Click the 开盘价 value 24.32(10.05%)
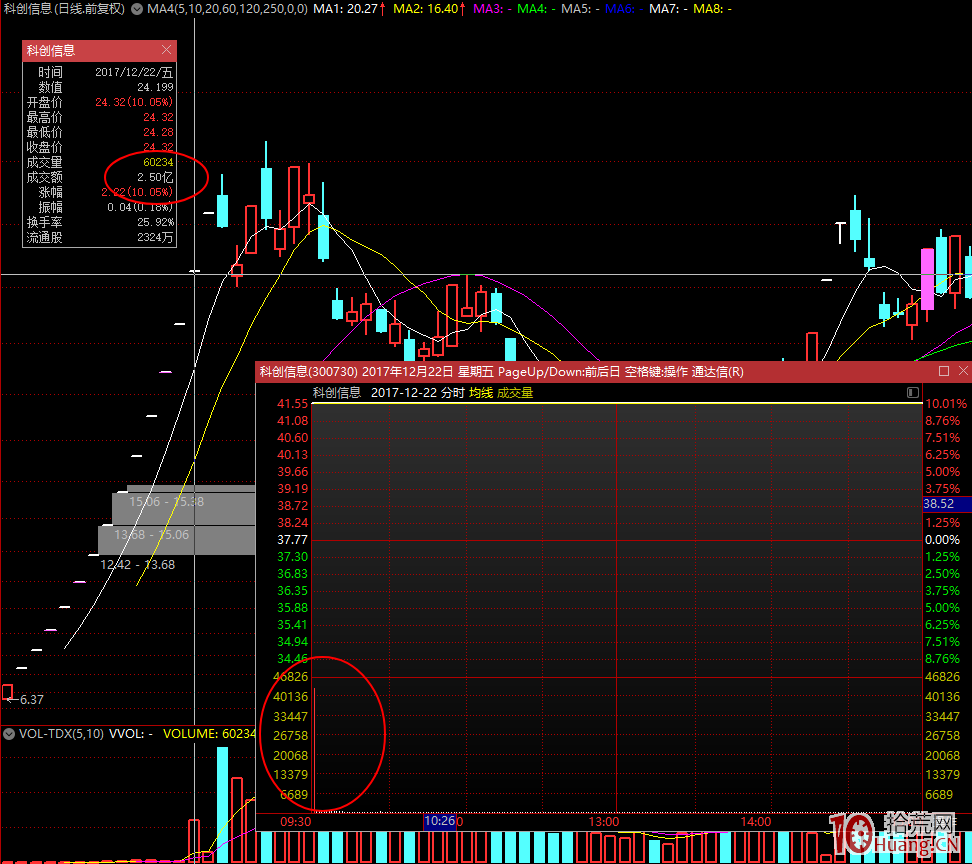 click(134, 102)
